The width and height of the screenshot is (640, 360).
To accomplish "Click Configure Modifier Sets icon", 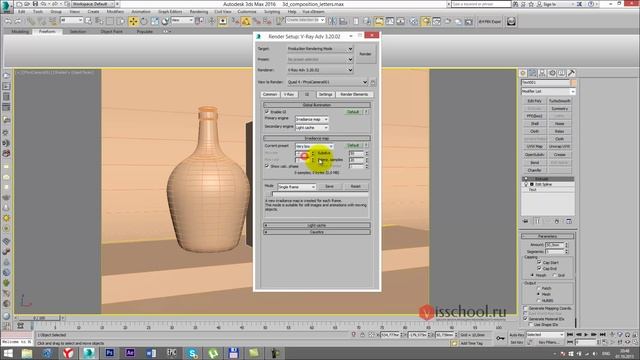I will [569, 221].
